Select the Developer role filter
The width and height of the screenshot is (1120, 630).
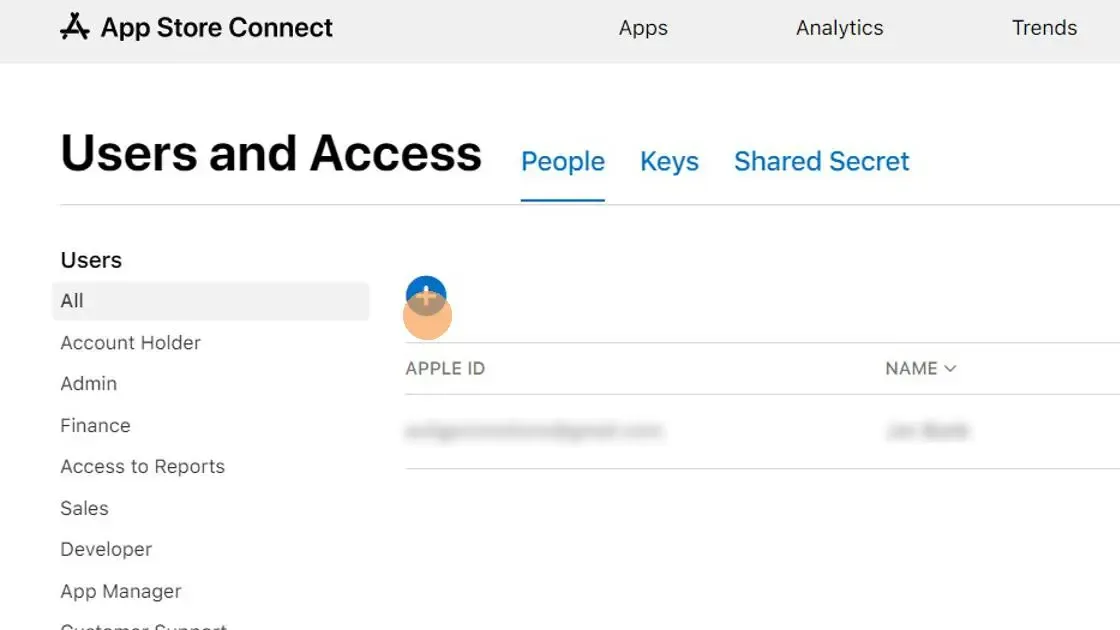106,549
